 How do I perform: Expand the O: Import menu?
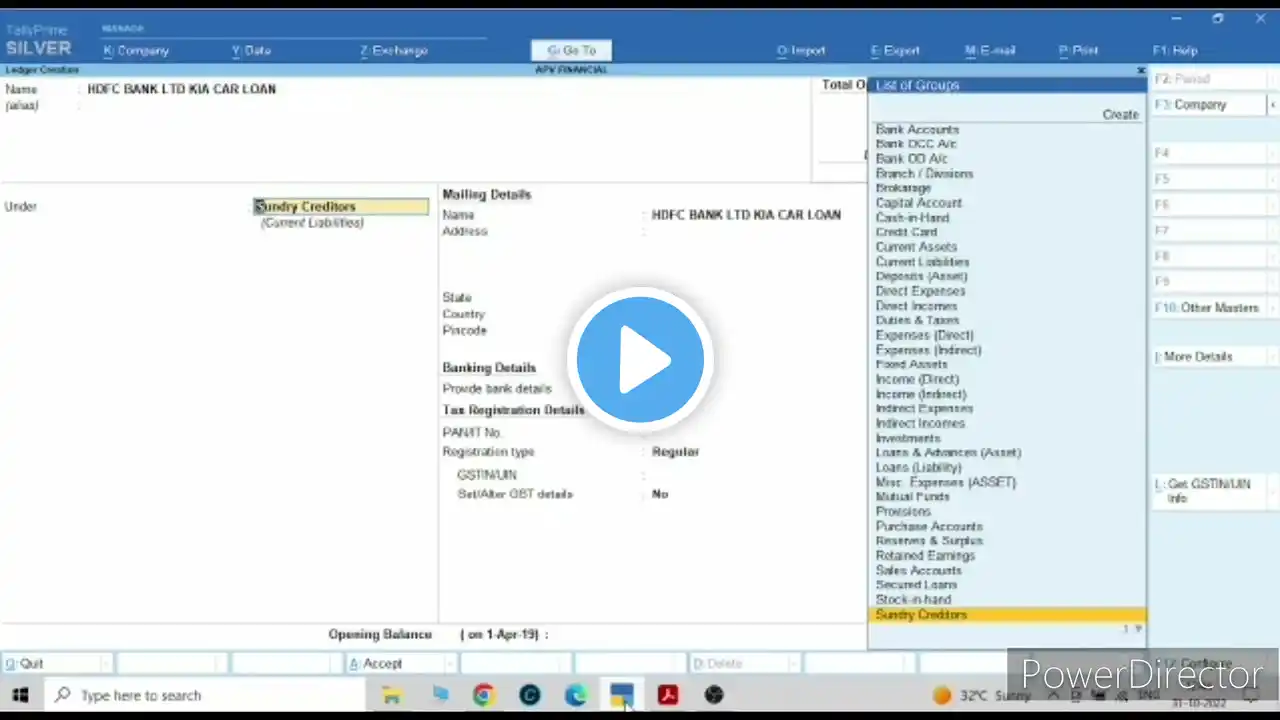[x=801, y=50]
